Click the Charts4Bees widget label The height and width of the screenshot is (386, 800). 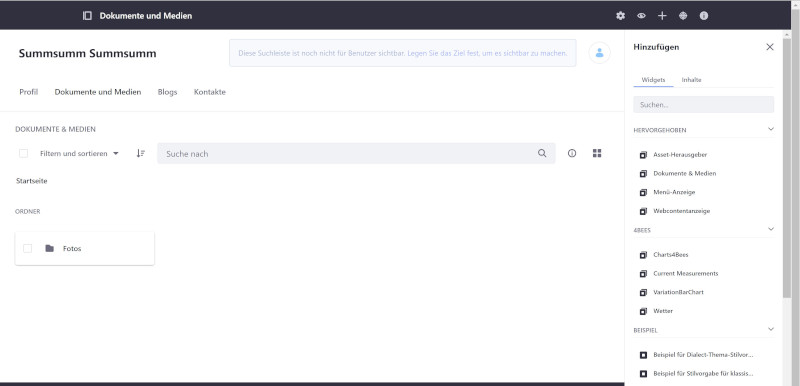pyautogui.click(x=671, y=254)
